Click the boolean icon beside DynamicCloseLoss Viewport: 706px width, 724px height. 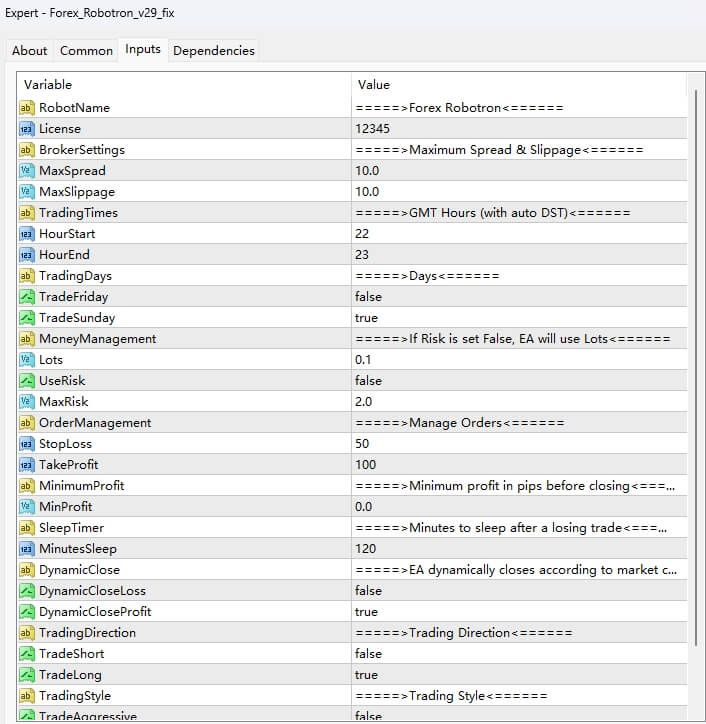(27, 591)
